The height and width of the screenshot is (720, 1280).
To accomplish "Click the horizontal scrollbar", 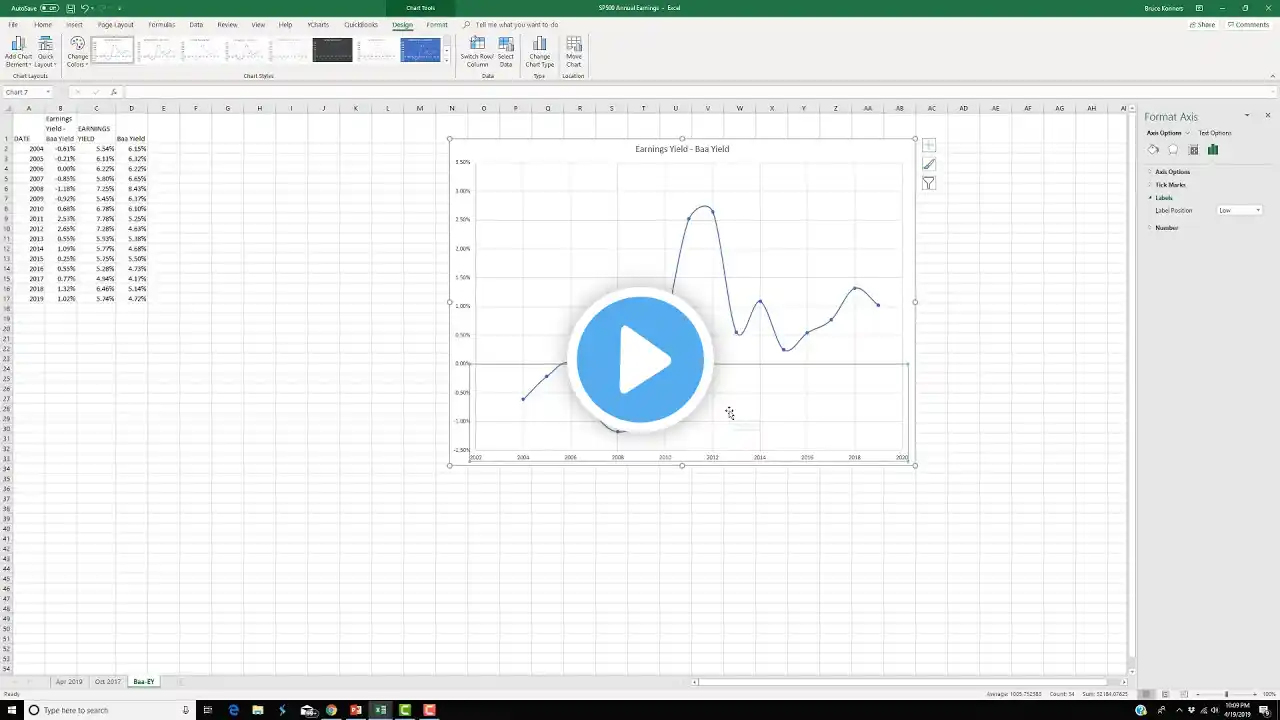I will pyautogui.click(x=910, y=682).
